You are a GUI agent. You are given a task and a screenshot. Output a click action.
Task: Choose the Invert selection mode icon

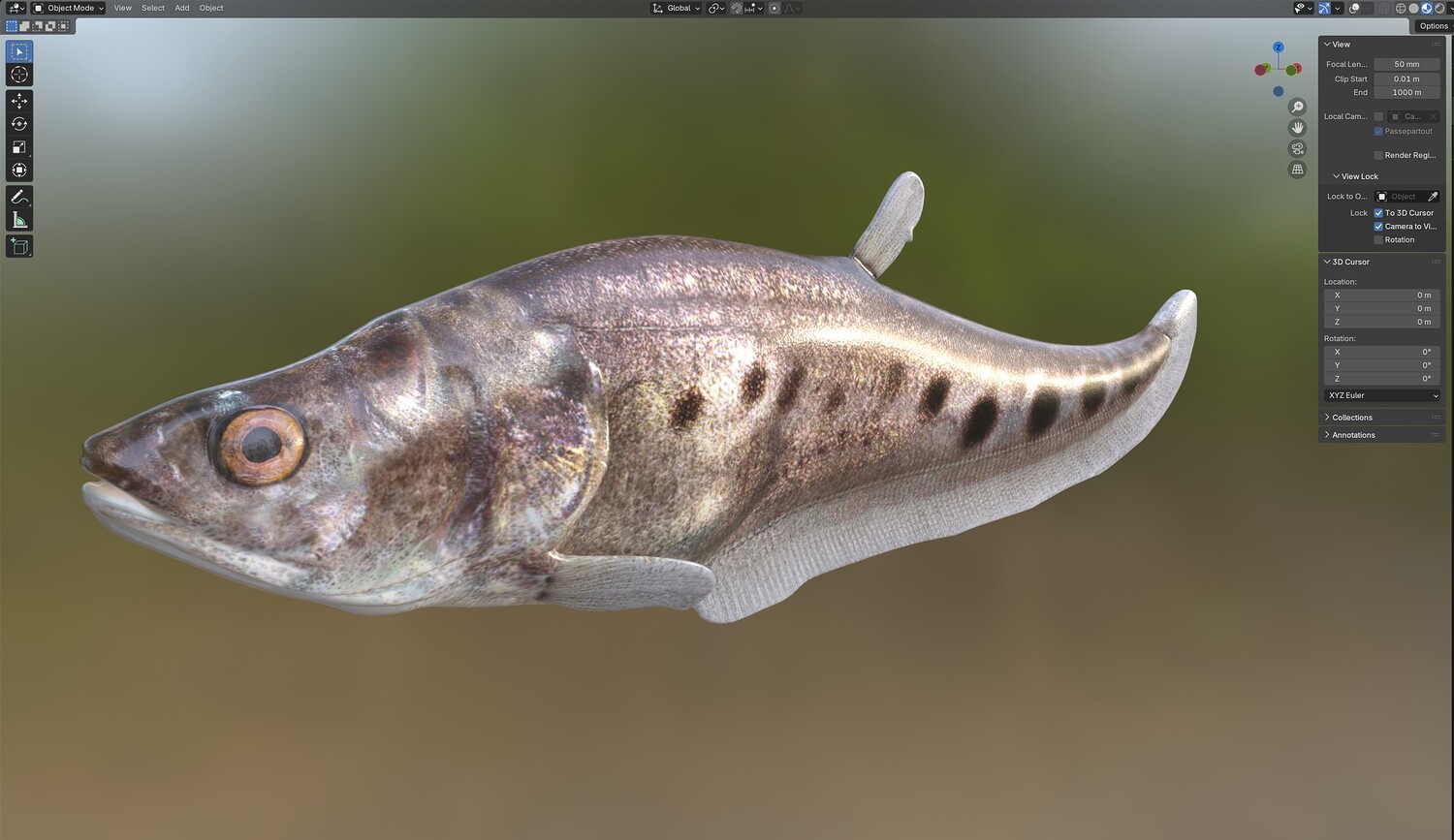[49, 26]
